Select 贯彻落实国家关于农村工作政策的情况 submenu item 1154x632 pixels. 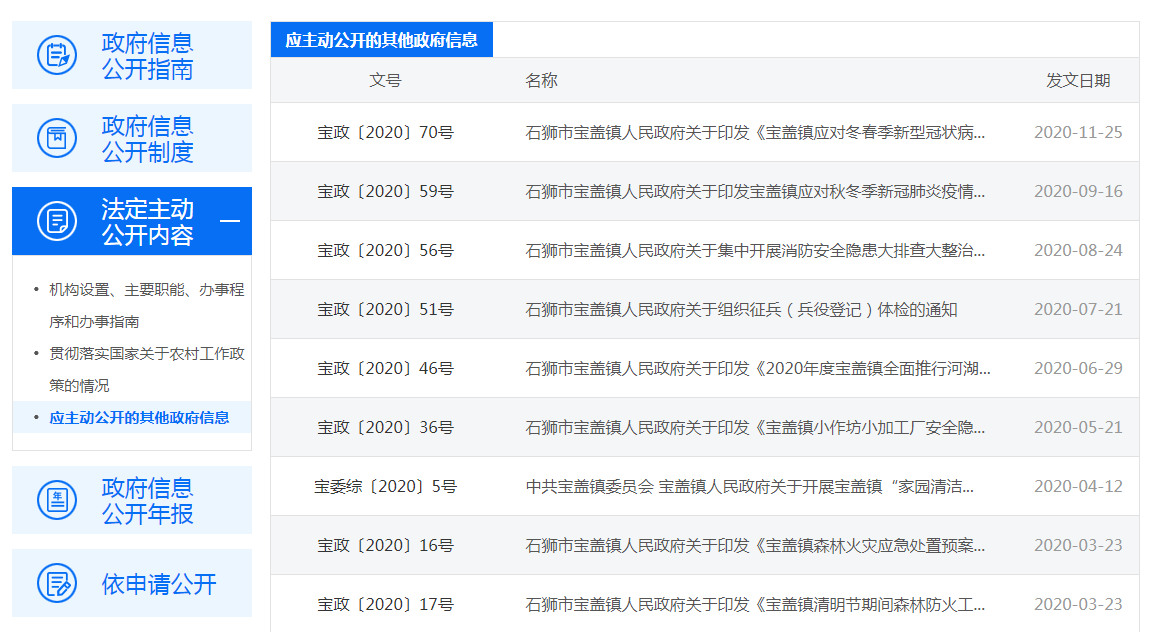tap(146, 369)
